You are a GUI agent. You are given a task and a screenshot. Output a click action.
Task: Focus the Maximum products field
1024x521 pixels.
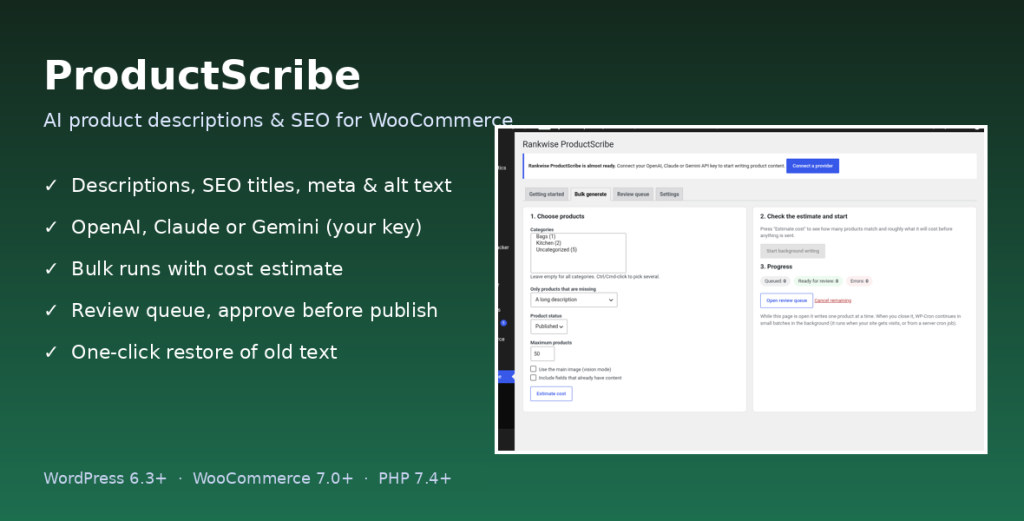coord(542,354)
